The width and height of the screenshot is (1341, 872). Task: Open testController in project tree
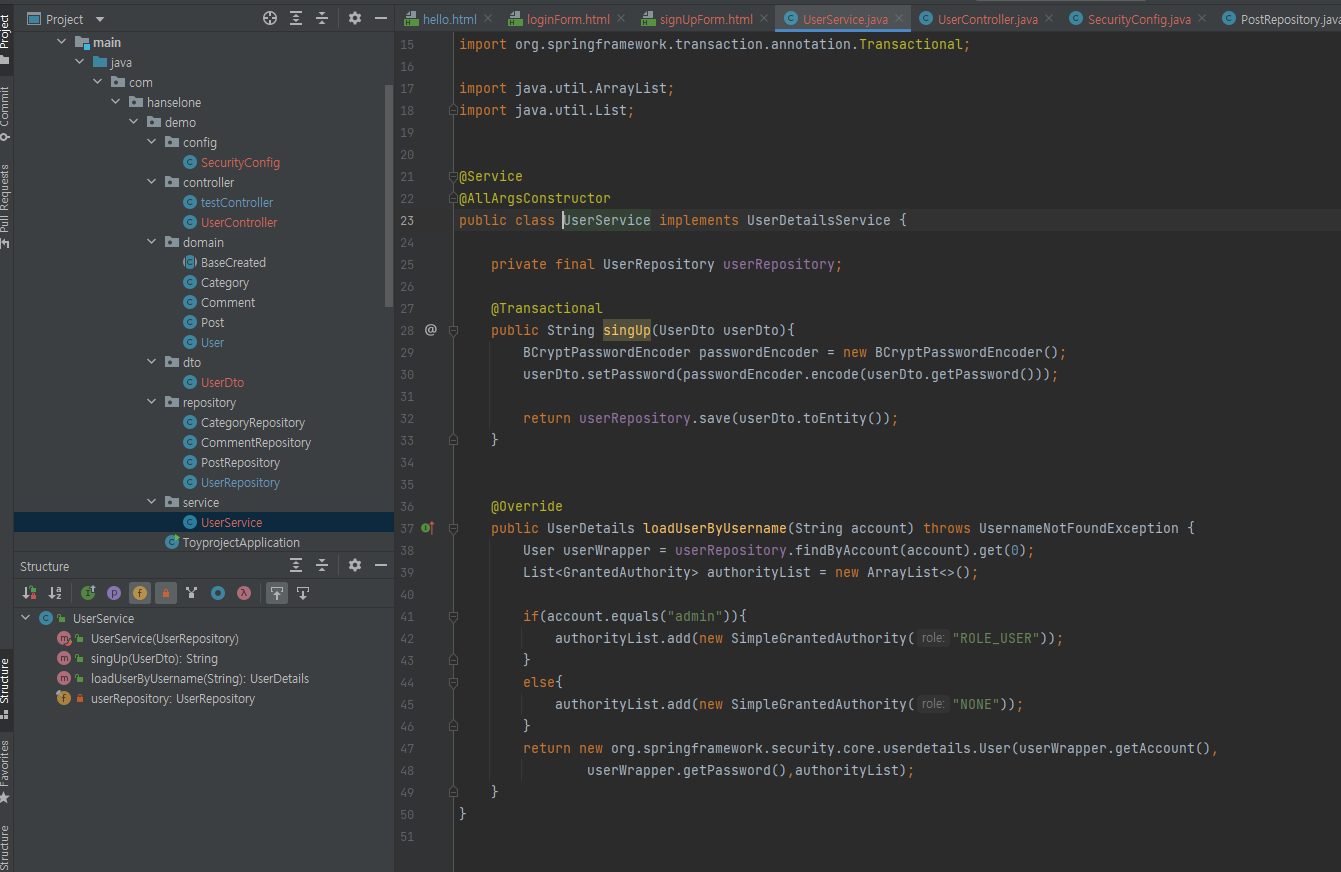click(237, 202)
